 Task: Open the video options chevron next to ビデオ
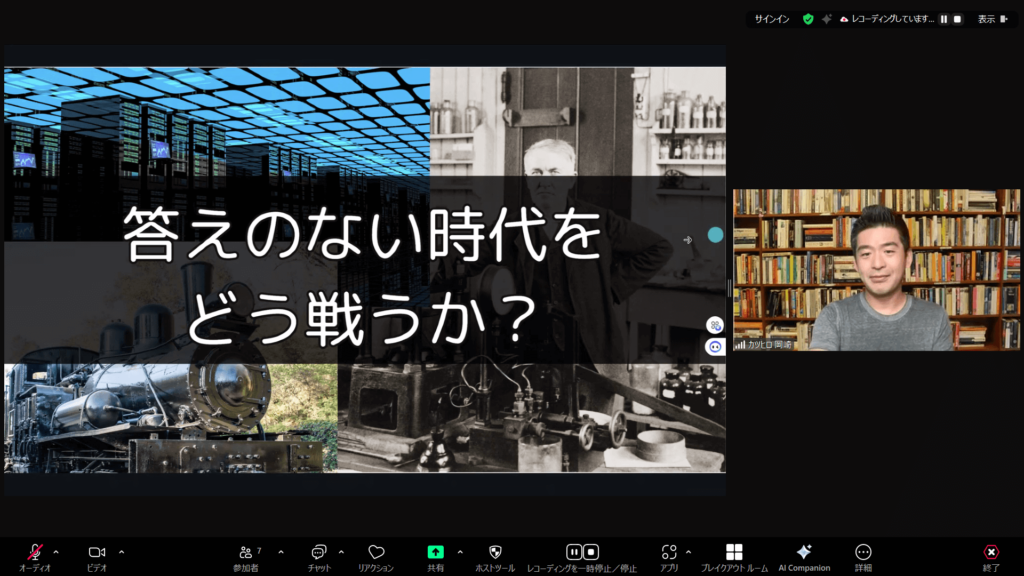click(121, 551)
